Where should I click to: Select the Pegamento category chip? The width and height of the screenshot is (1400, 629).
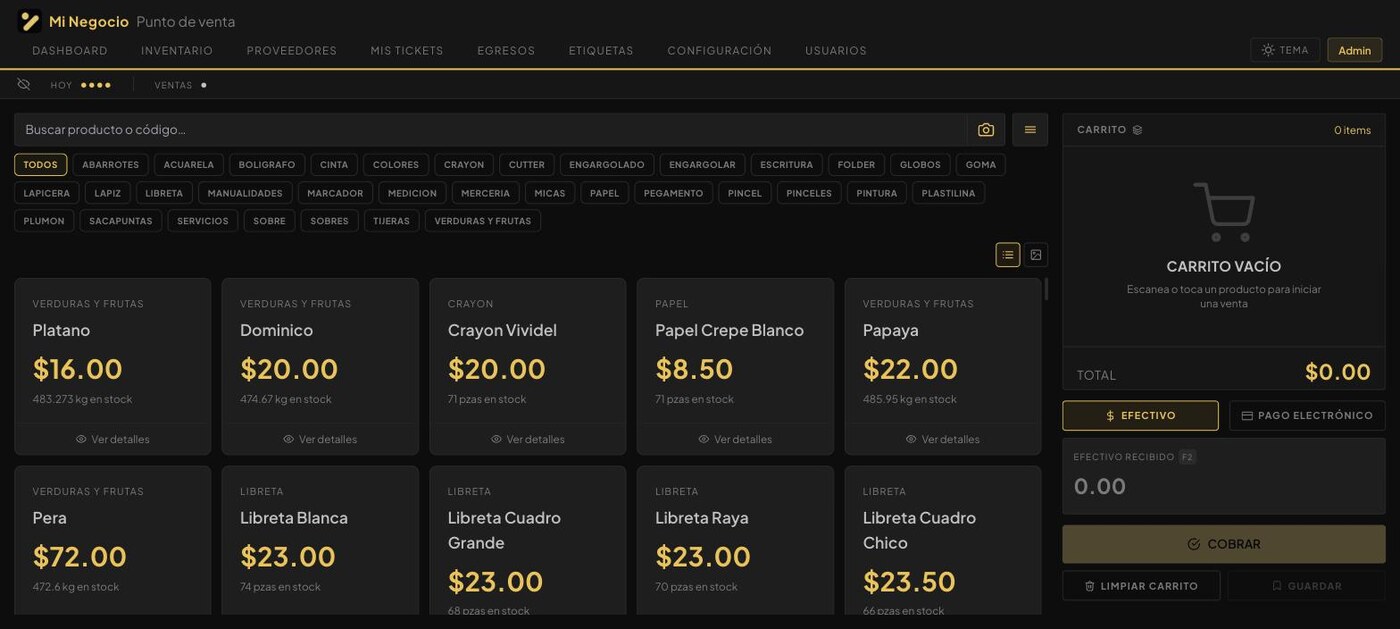click(x=673, y=193)
